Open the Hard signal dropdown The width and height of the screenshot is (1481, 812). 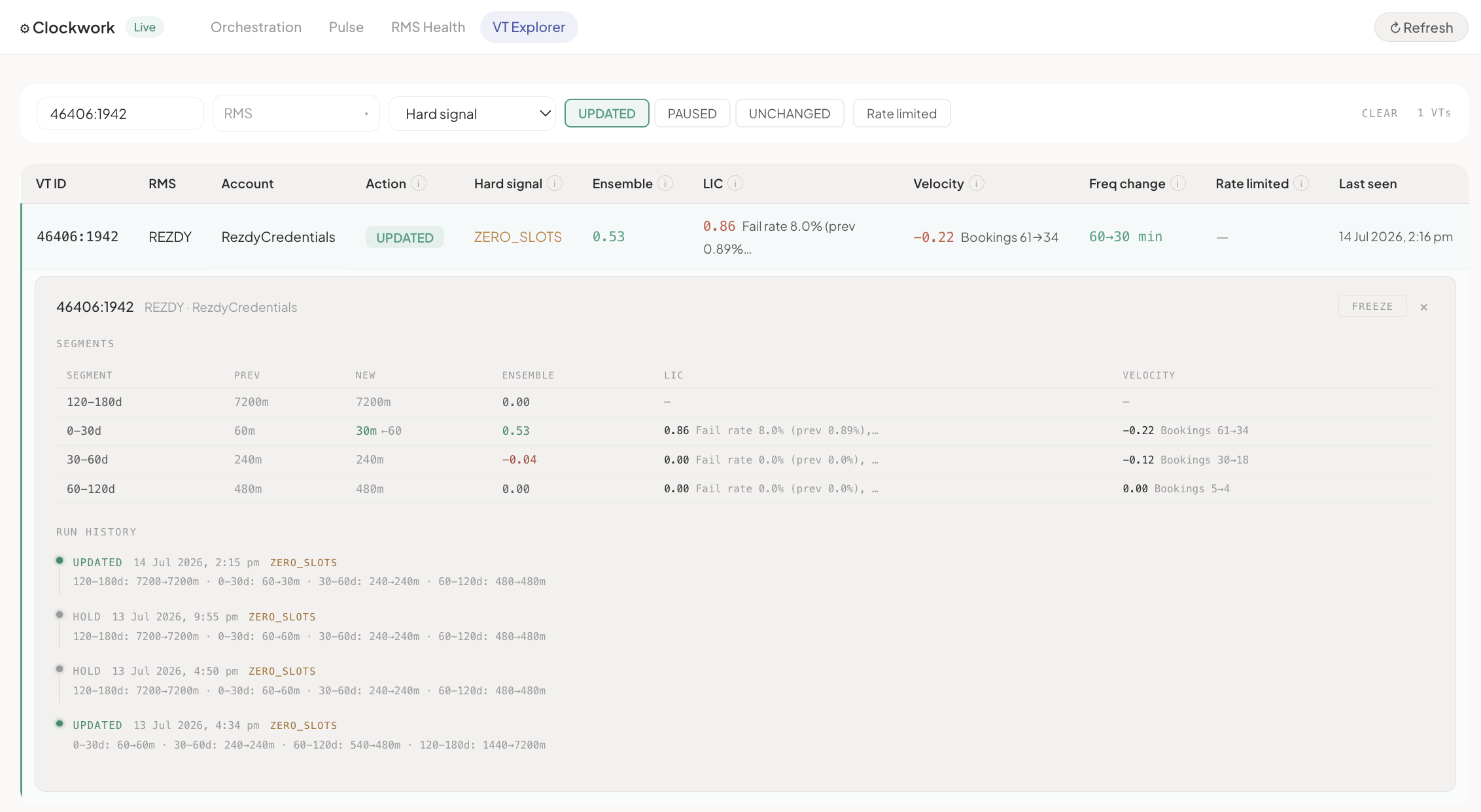coord(472,114)
